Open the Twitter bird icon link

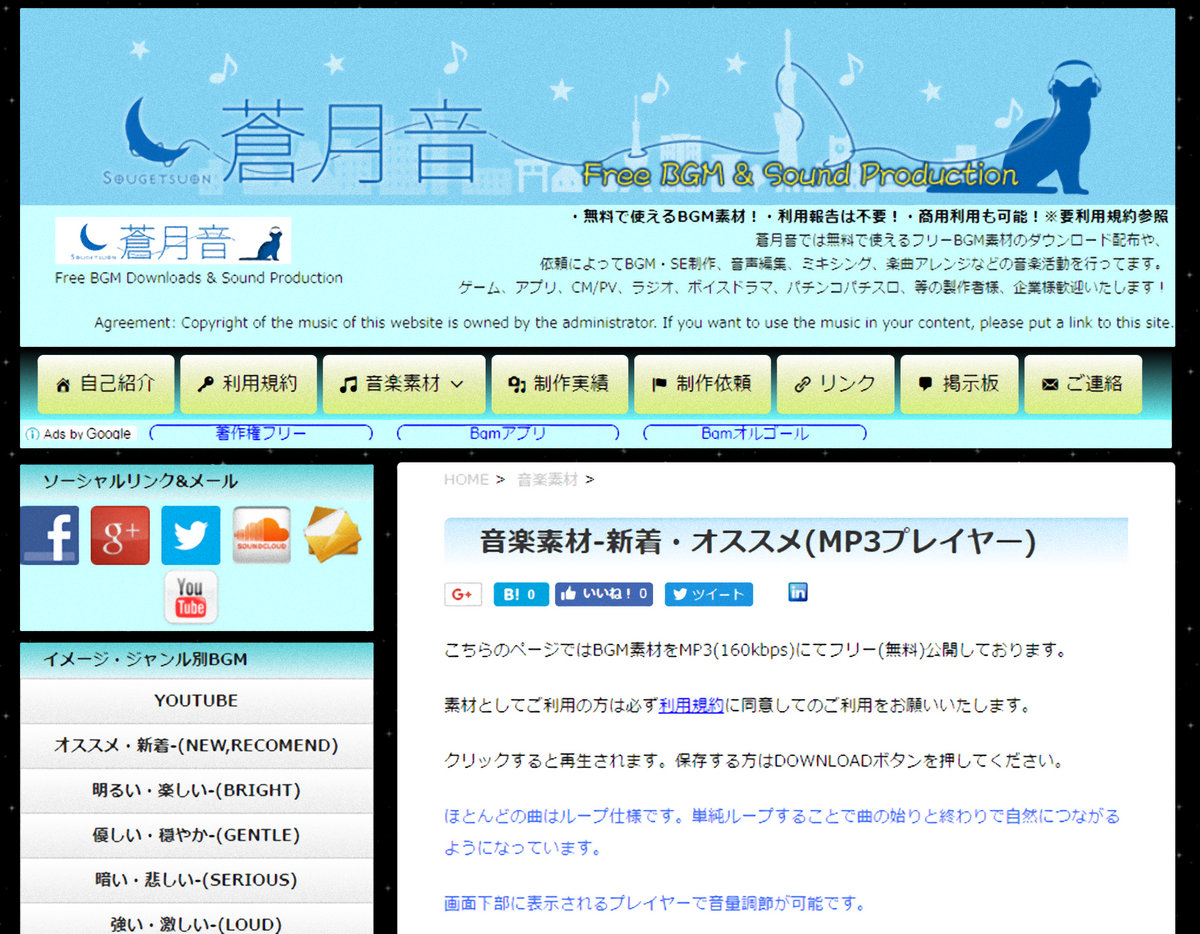(x=190, y=535)
